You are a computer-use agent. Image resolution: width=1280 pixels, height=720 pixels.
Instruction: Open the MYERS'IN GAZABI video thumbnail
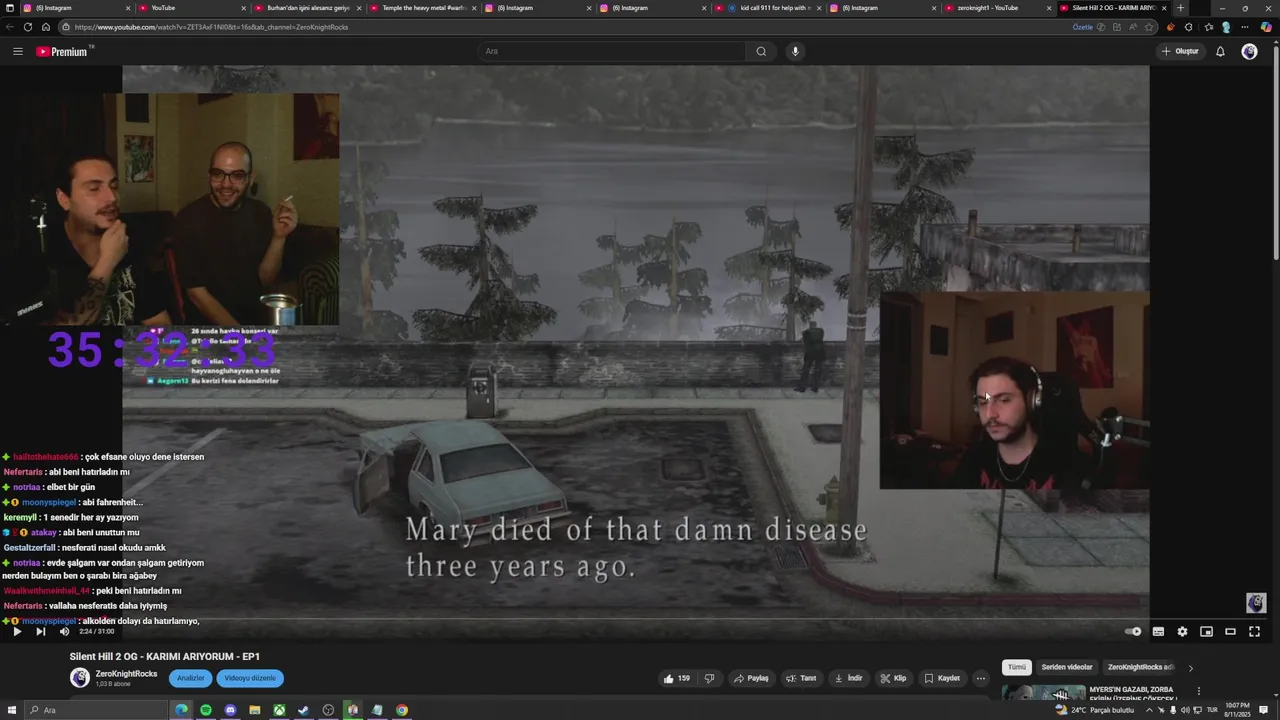pyautogui.click(x=1043, y=692)
